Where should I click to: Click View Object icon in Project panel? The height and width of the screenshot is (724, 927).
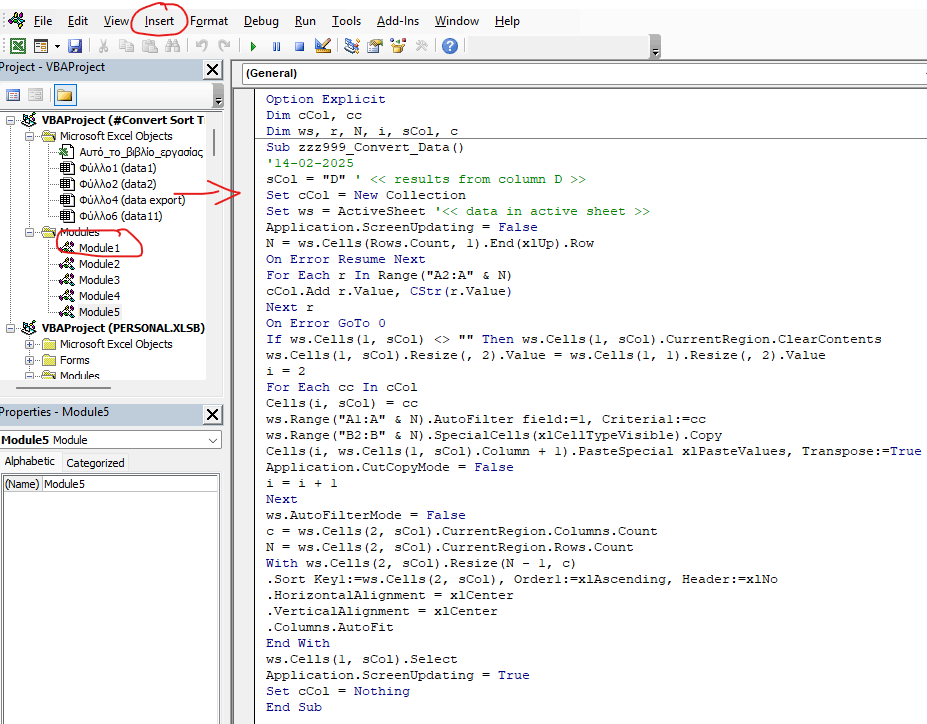[35, 95]
